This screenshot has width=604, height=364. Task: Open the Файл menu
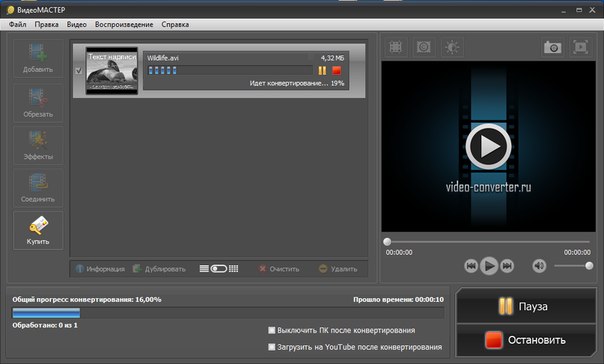18,24
